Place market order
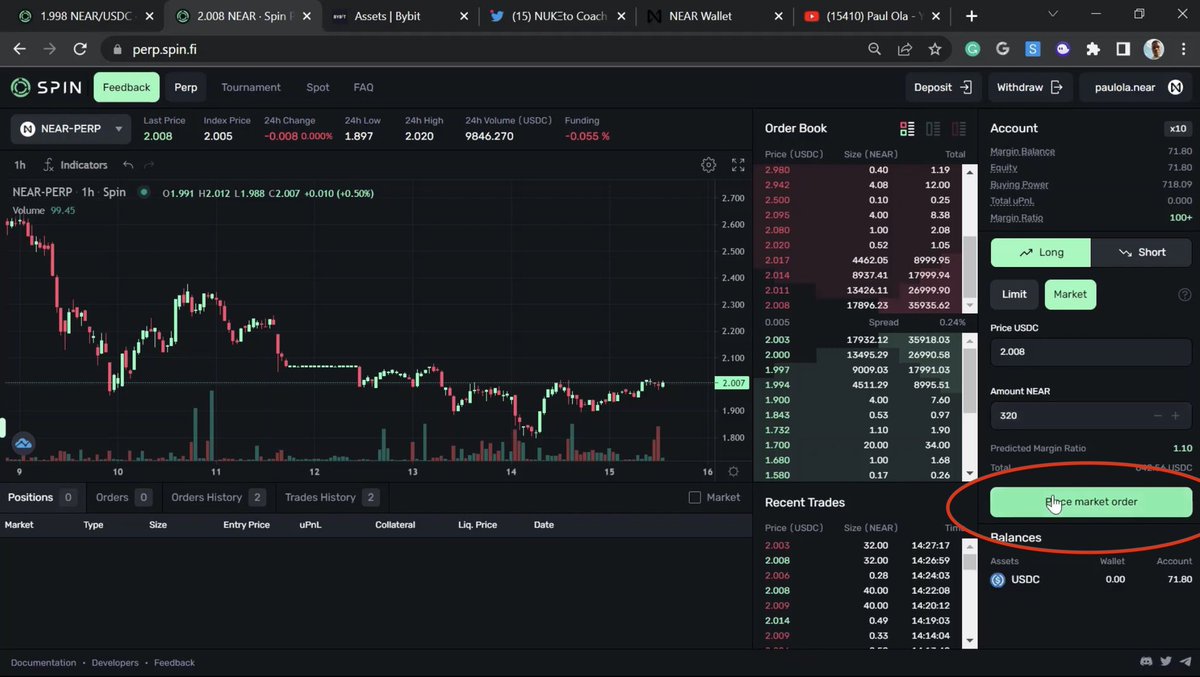 1091,502
